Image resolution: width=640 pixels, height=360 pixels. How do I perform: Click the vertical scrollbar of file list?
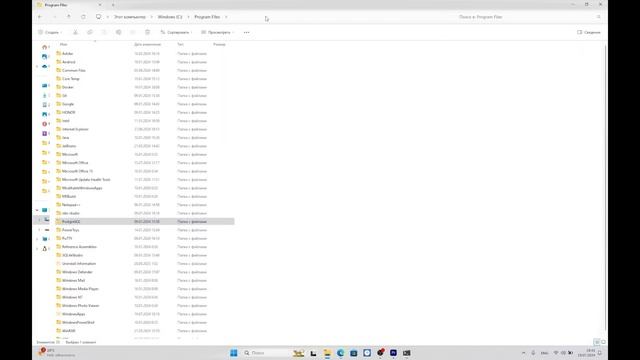click(605, 188)
